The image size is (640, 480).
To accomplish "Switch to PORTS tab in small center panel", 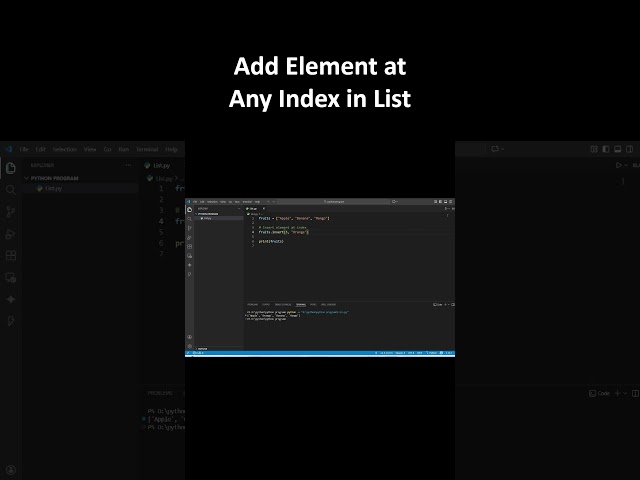I will coord(313,304).
